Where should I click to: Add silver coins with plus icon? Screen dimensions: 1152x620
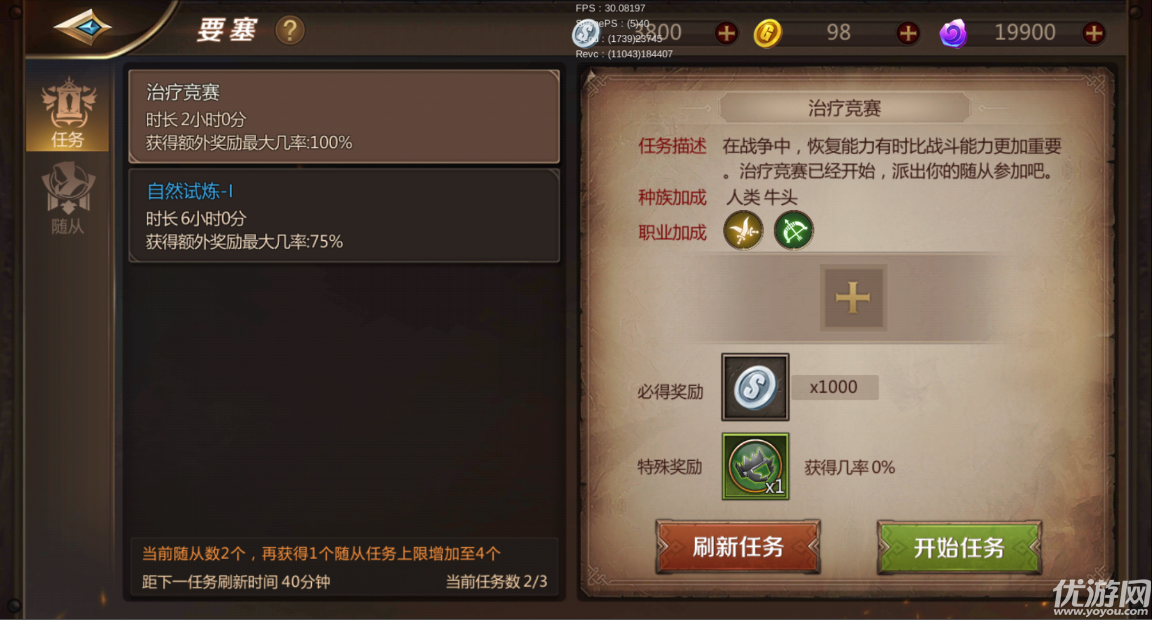point(727,33)
